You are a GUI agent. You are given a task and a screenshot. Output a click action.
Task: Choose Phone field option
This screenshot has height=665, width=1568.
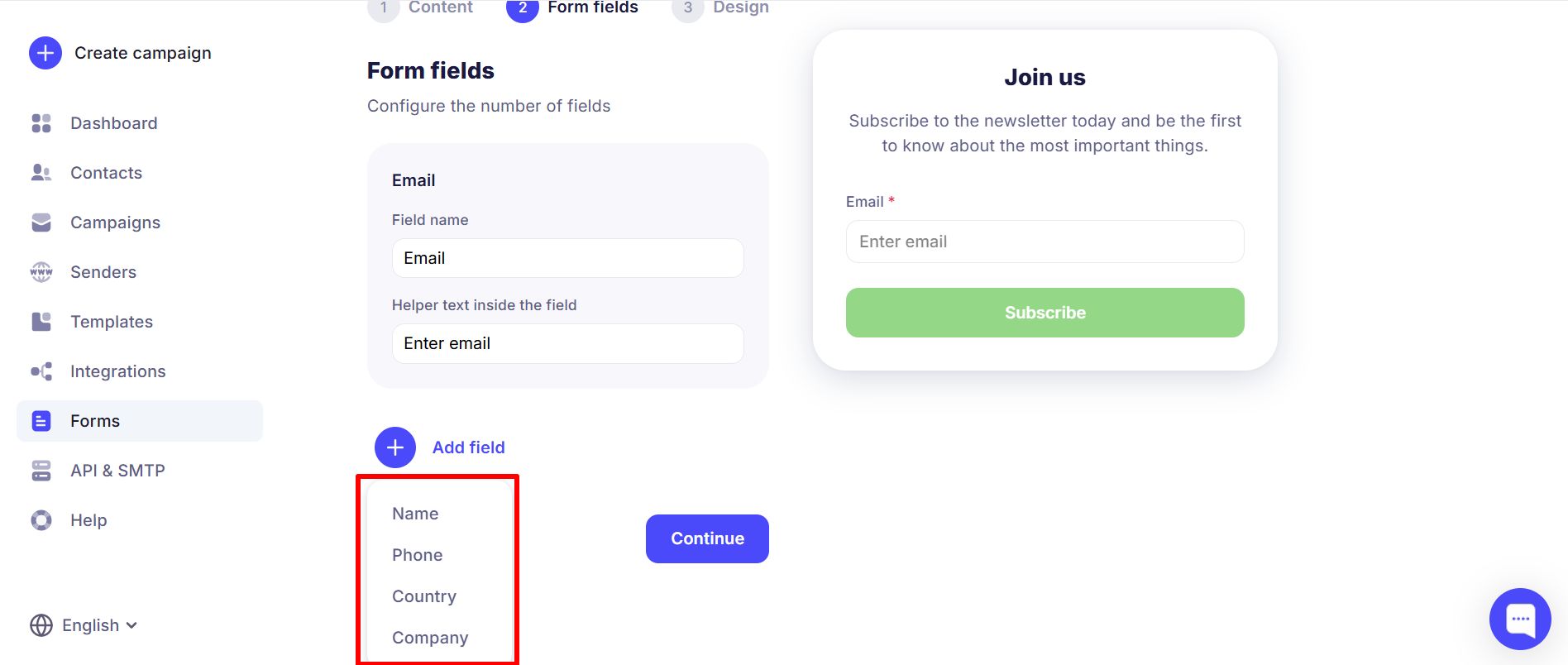(417, 555)
